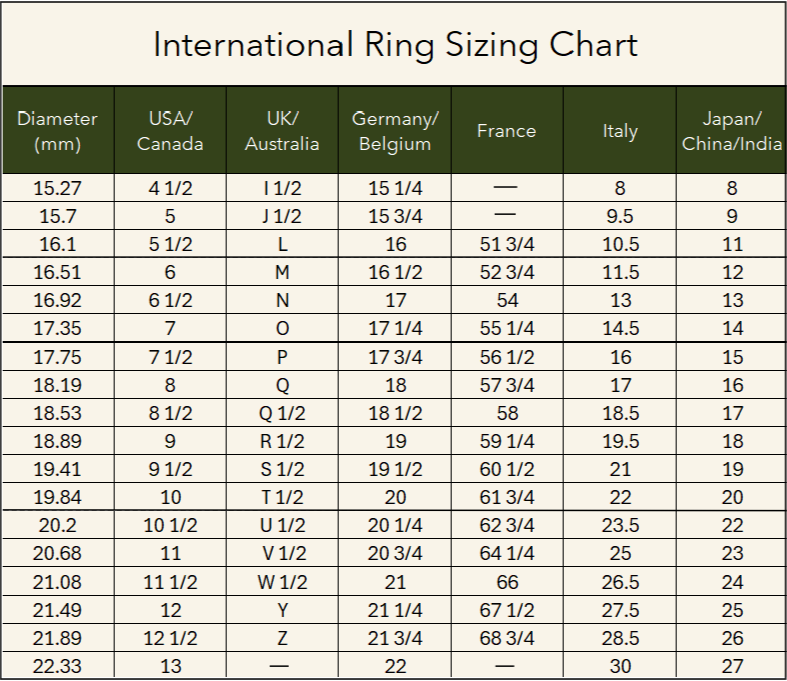The height and width of the screenshot is (681, 787).
Task: Click the International Ring Sizing Chart title
Action: tap(395, 45)
